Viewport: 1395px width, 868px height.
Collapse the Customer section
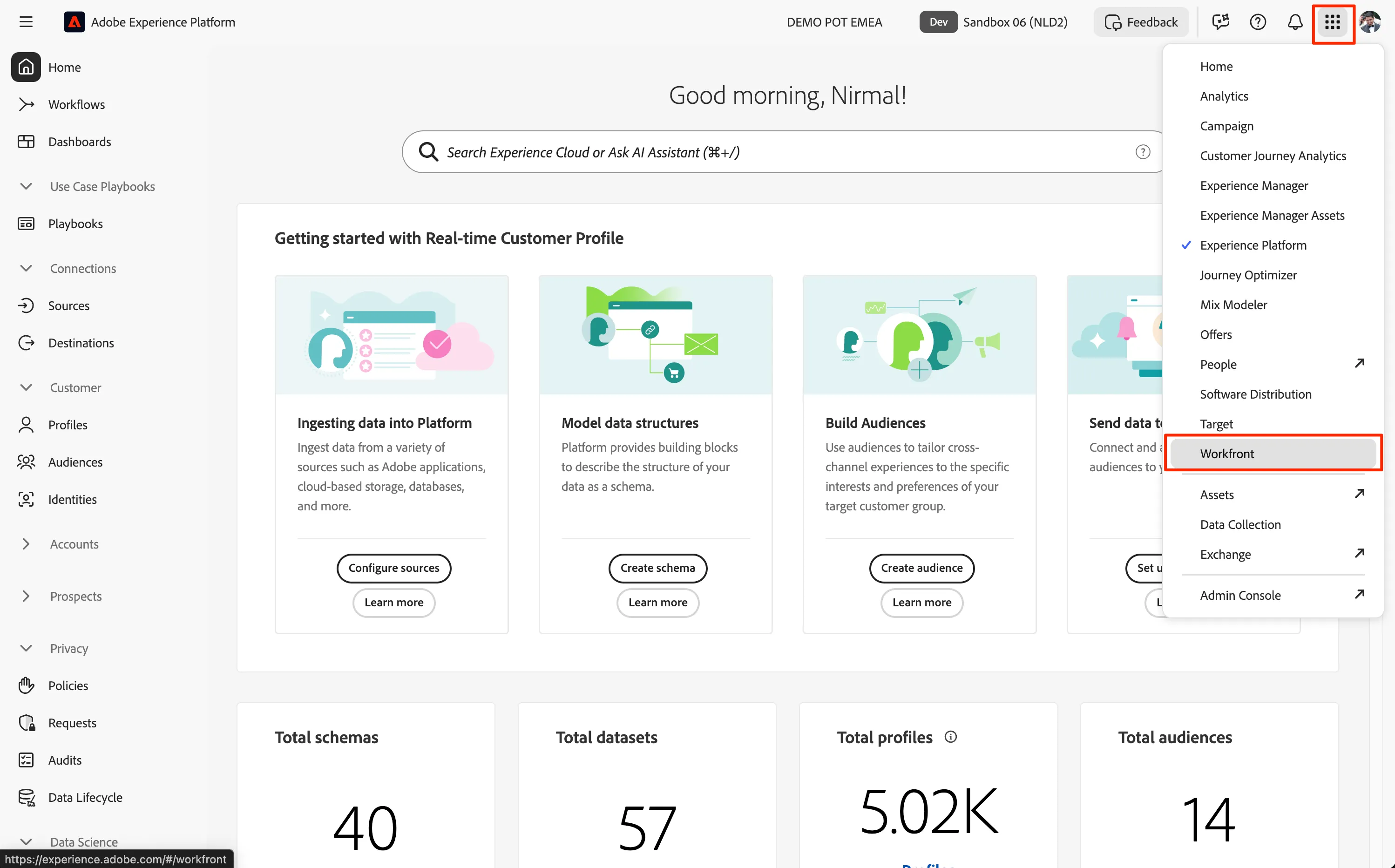(26, 387)
